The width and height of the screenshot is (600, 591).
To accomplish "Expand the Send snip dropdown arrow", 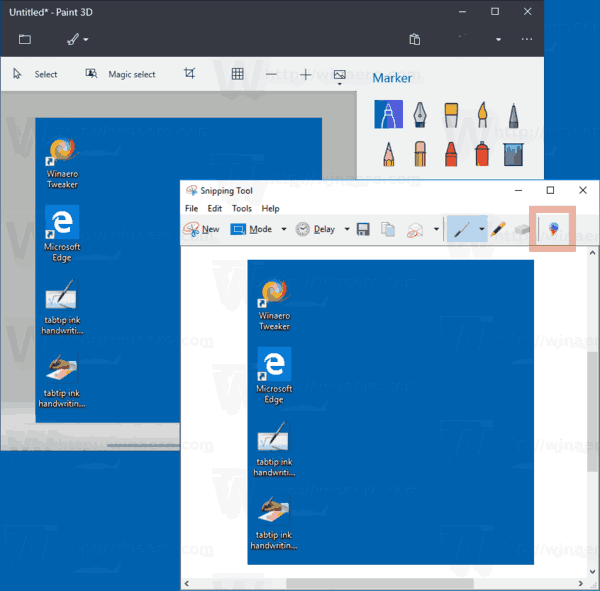I will (x=436, y=229).
